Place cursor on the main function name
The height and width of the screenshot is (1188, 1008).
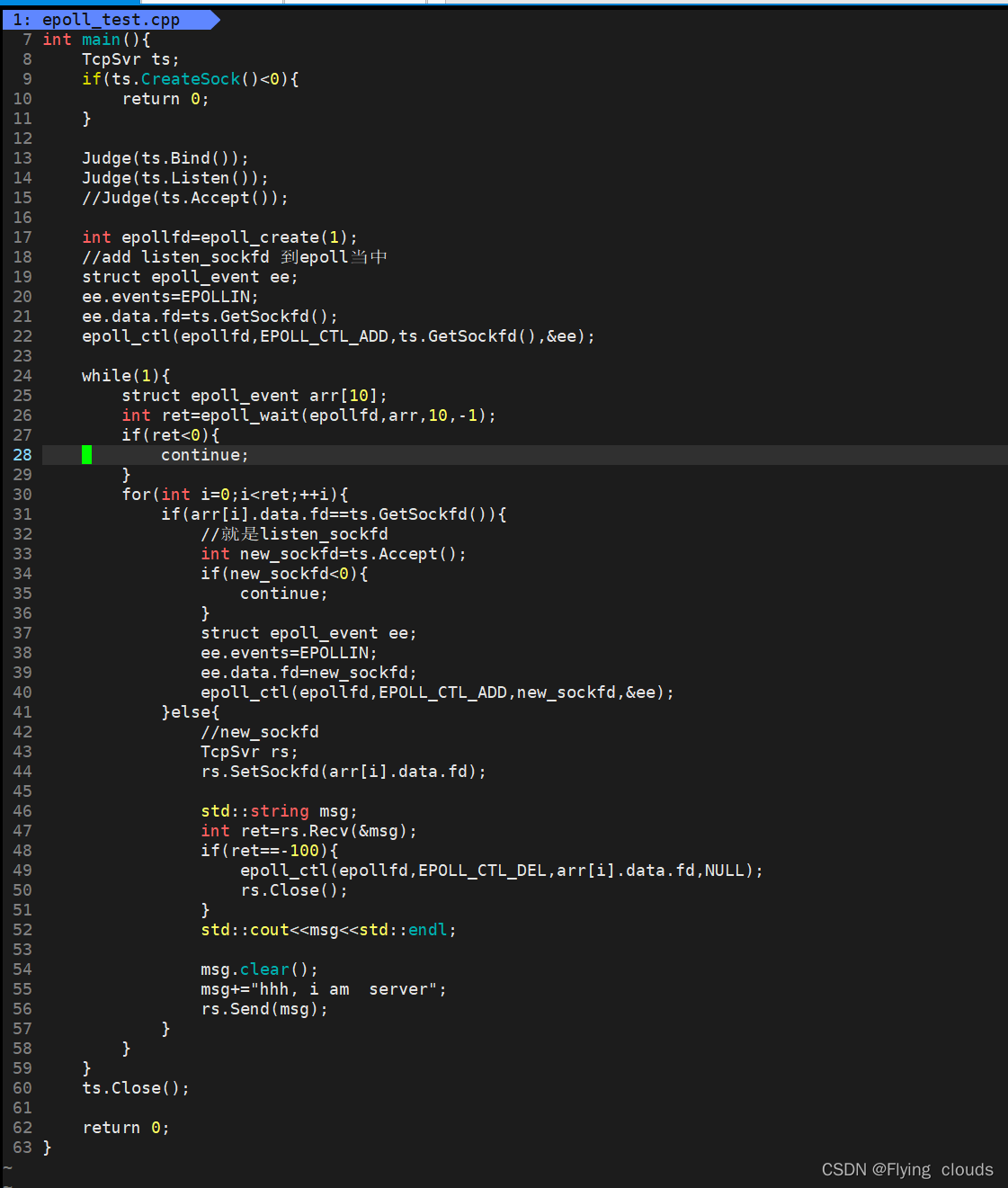(x=101, y=40)
